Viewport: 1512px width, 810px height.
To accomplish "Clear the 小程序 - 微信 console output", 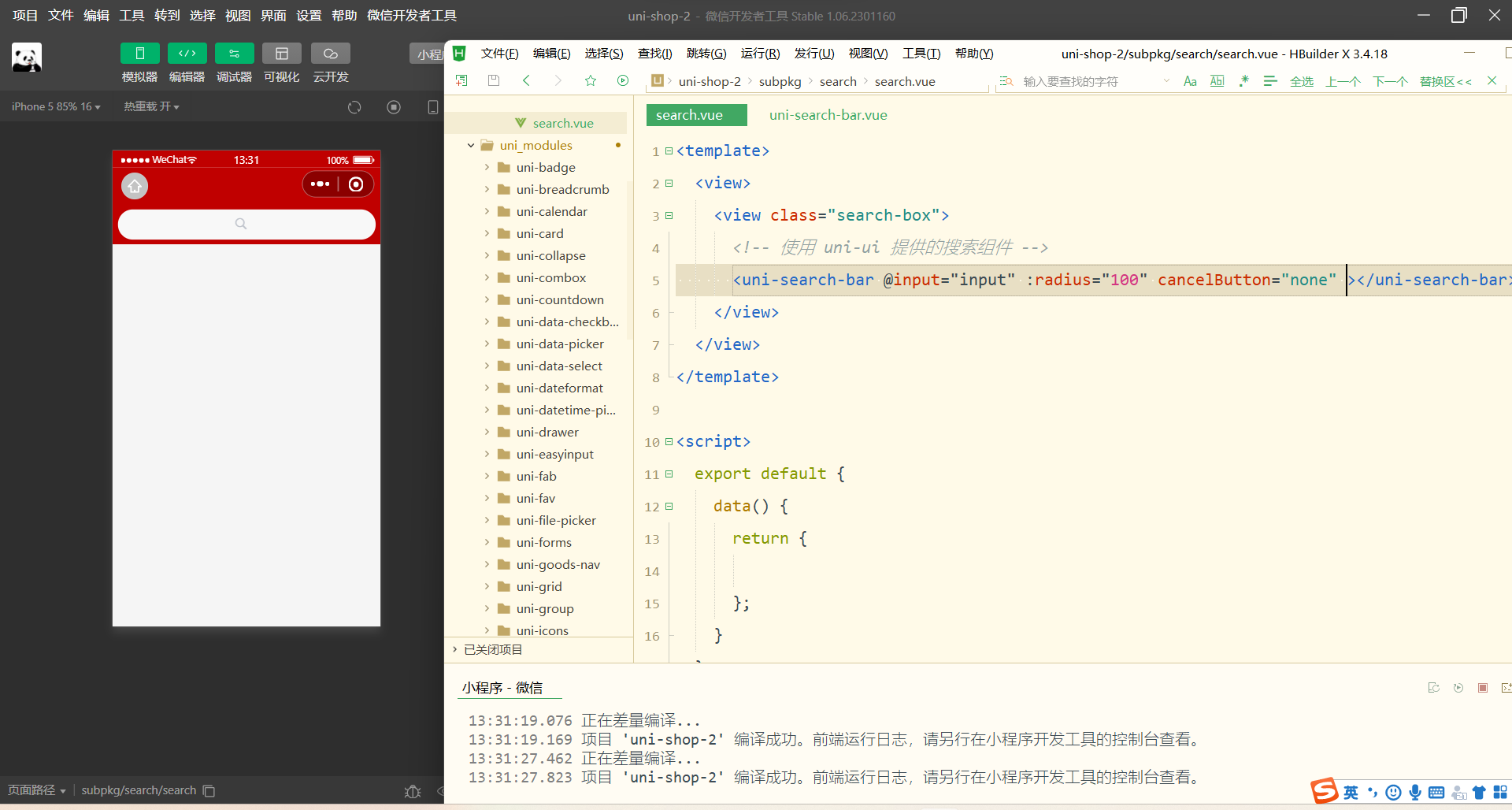I will pyautogui.click(x=1434, y=687).
